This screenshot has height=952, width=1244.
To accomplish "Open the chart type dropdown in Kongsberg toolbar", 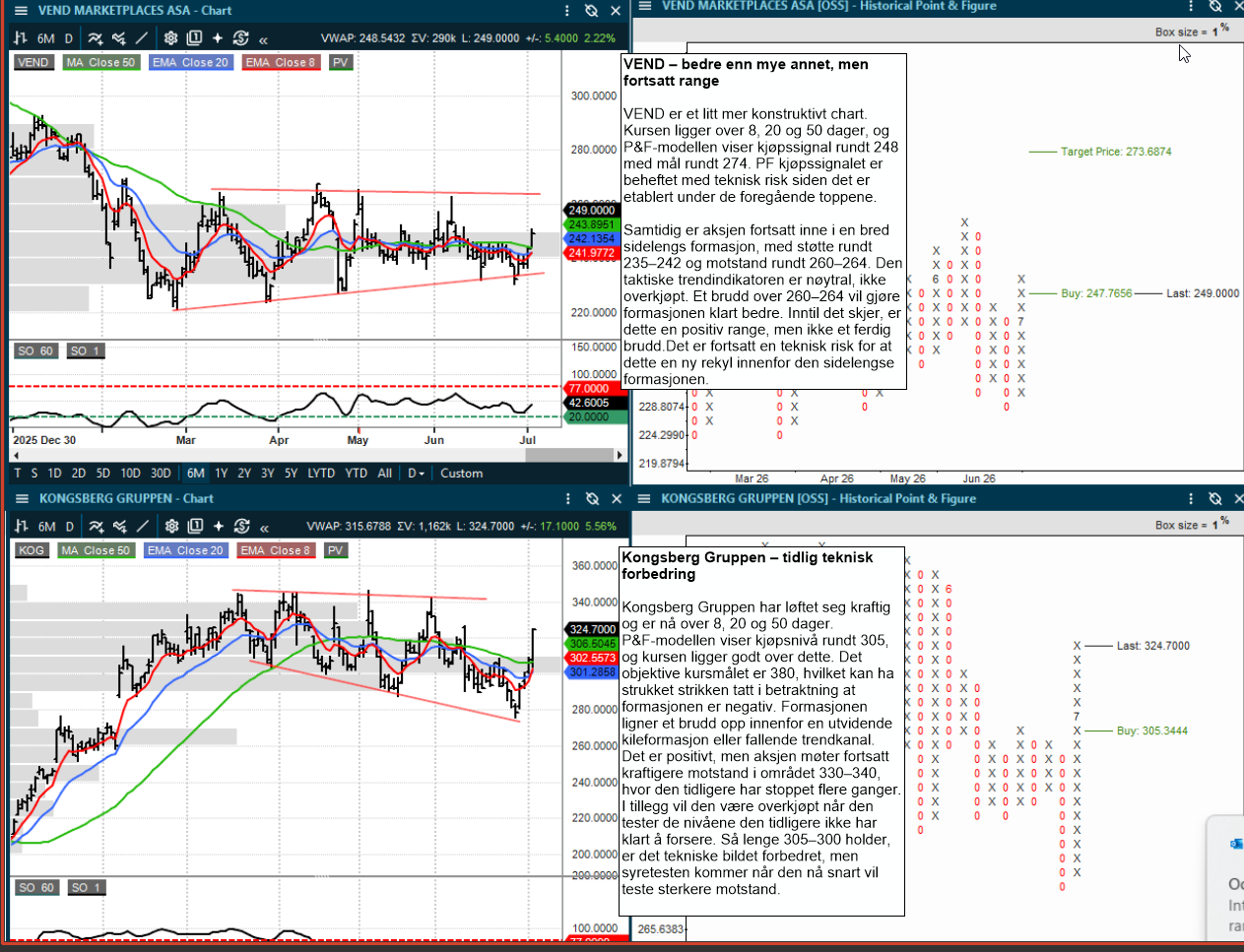I will point(22,526).
